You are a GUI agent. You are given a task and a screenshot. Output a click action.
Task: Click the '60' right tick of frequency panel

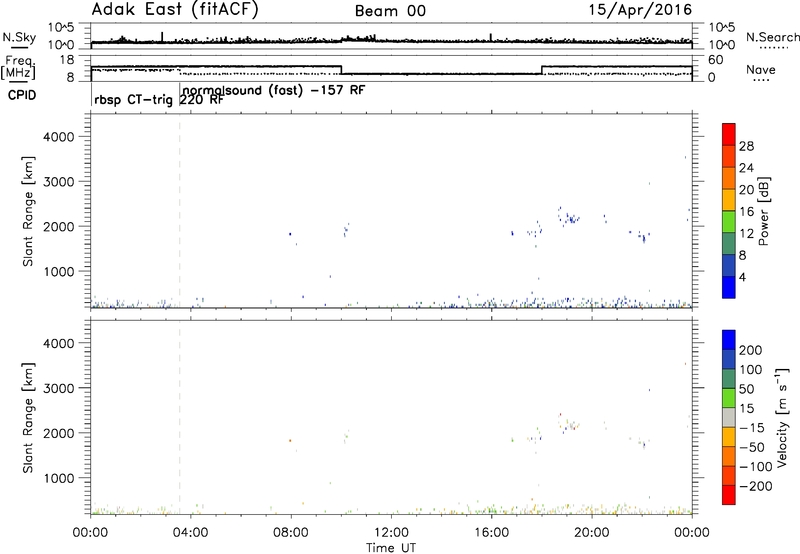point(715,60)
